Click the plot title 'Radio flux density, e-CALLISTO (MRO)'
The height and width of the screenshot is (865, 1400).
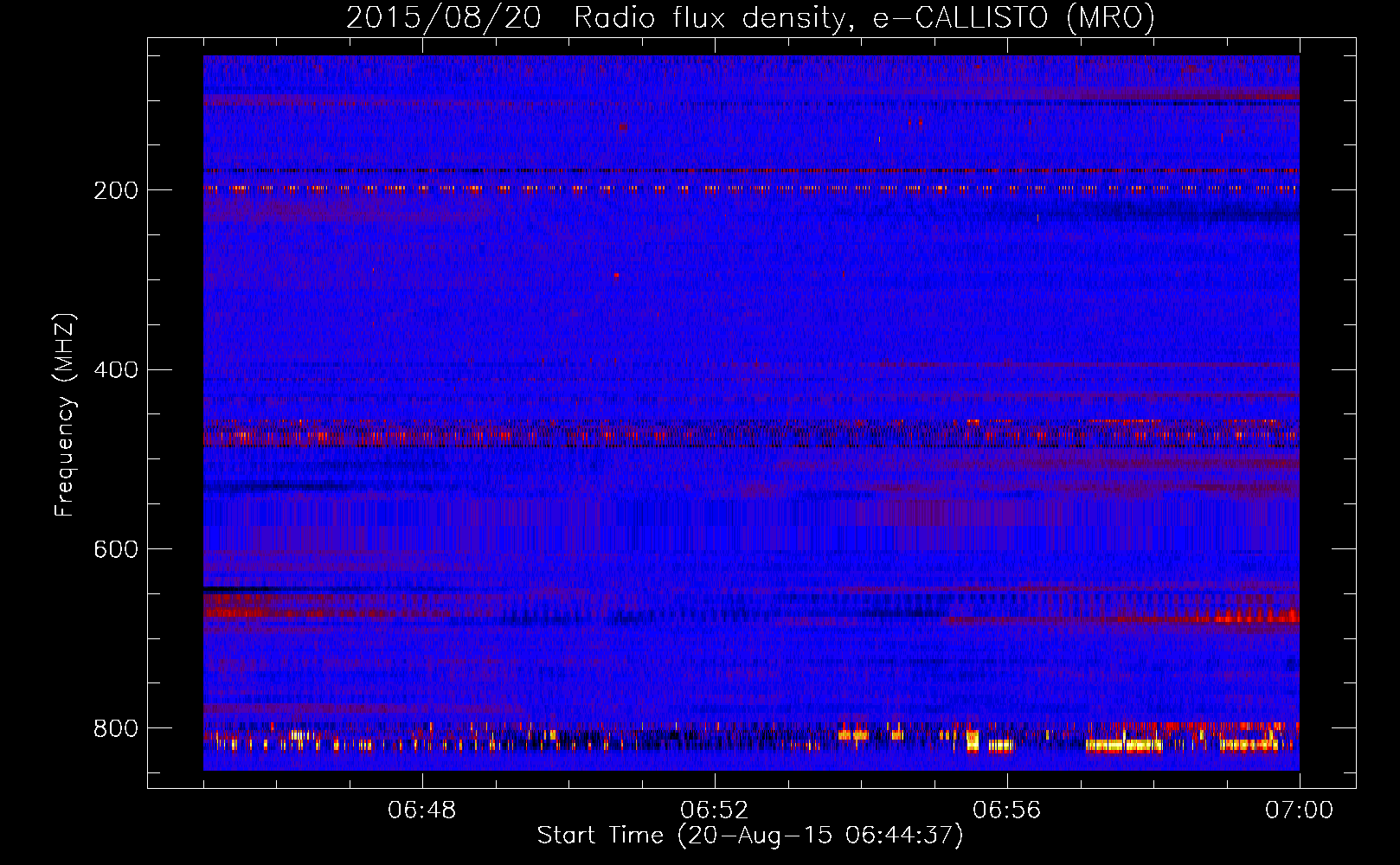(864, 18)
